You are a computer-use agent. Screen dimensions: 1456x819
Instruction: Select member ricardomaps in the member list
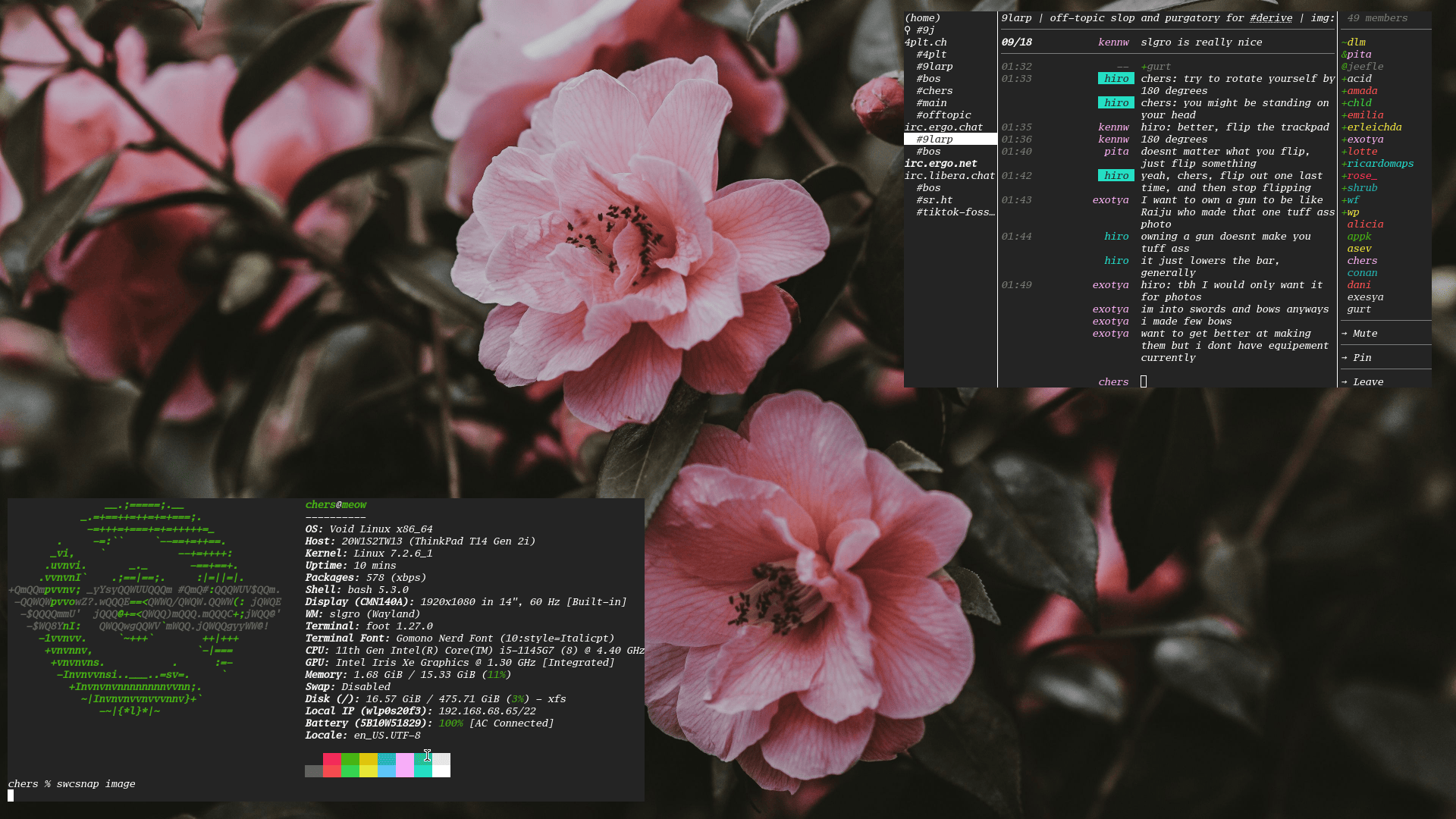click(1377, 164)
